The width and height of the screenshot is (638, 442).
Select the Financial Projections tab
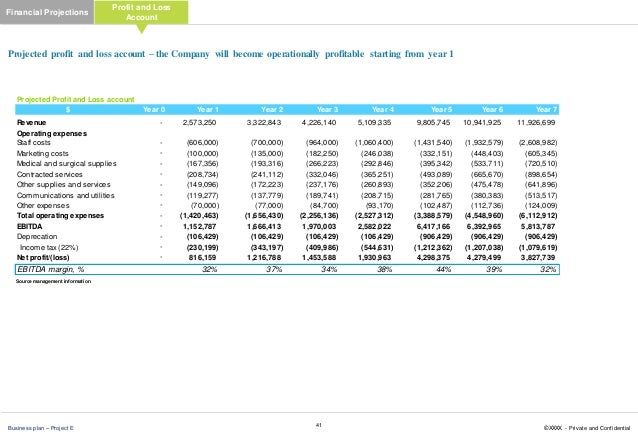(x=47, y=12)
